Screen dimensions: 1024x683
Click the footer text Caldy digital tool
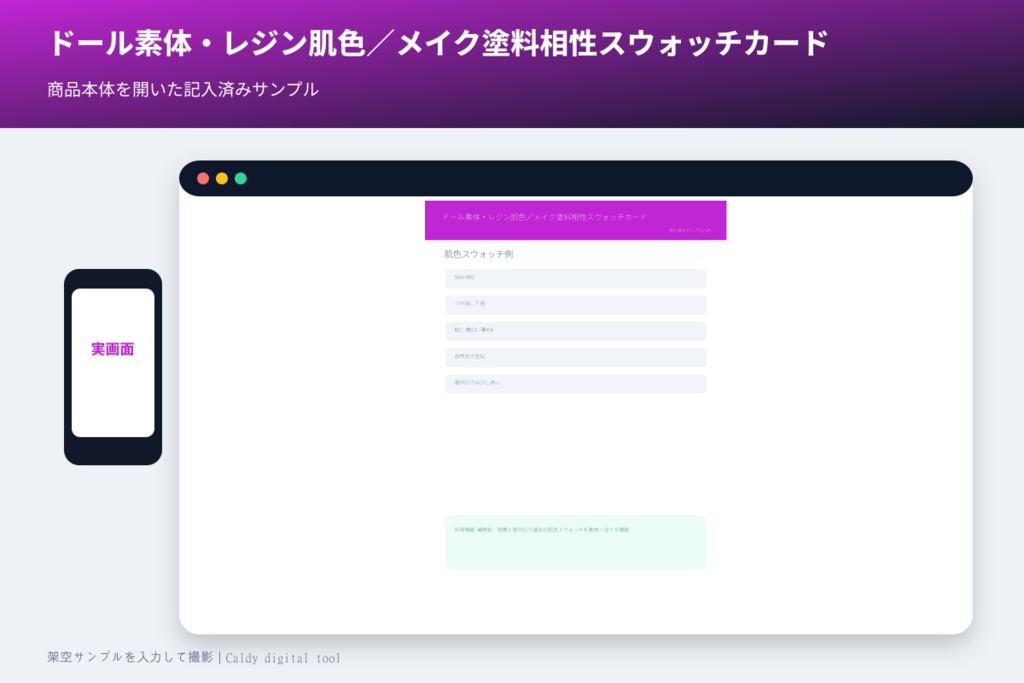[283, 658]
